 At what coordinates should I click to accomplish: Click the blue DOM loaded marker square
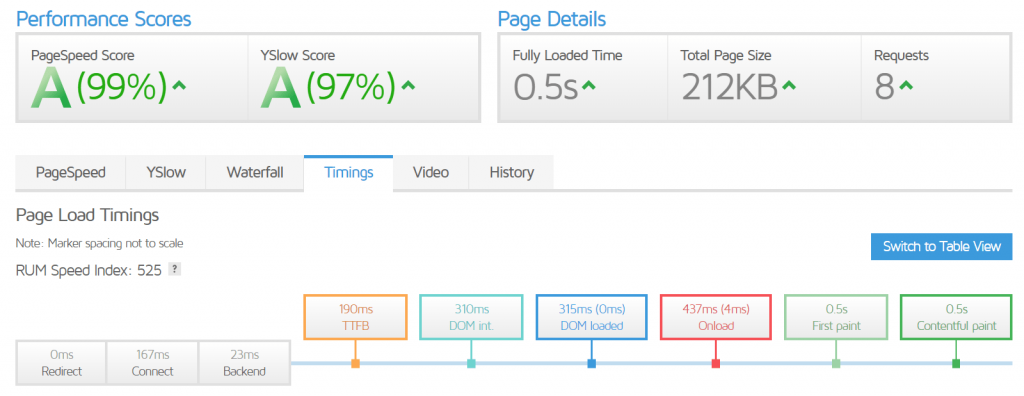pyautogui.click(x=592, y=363)
